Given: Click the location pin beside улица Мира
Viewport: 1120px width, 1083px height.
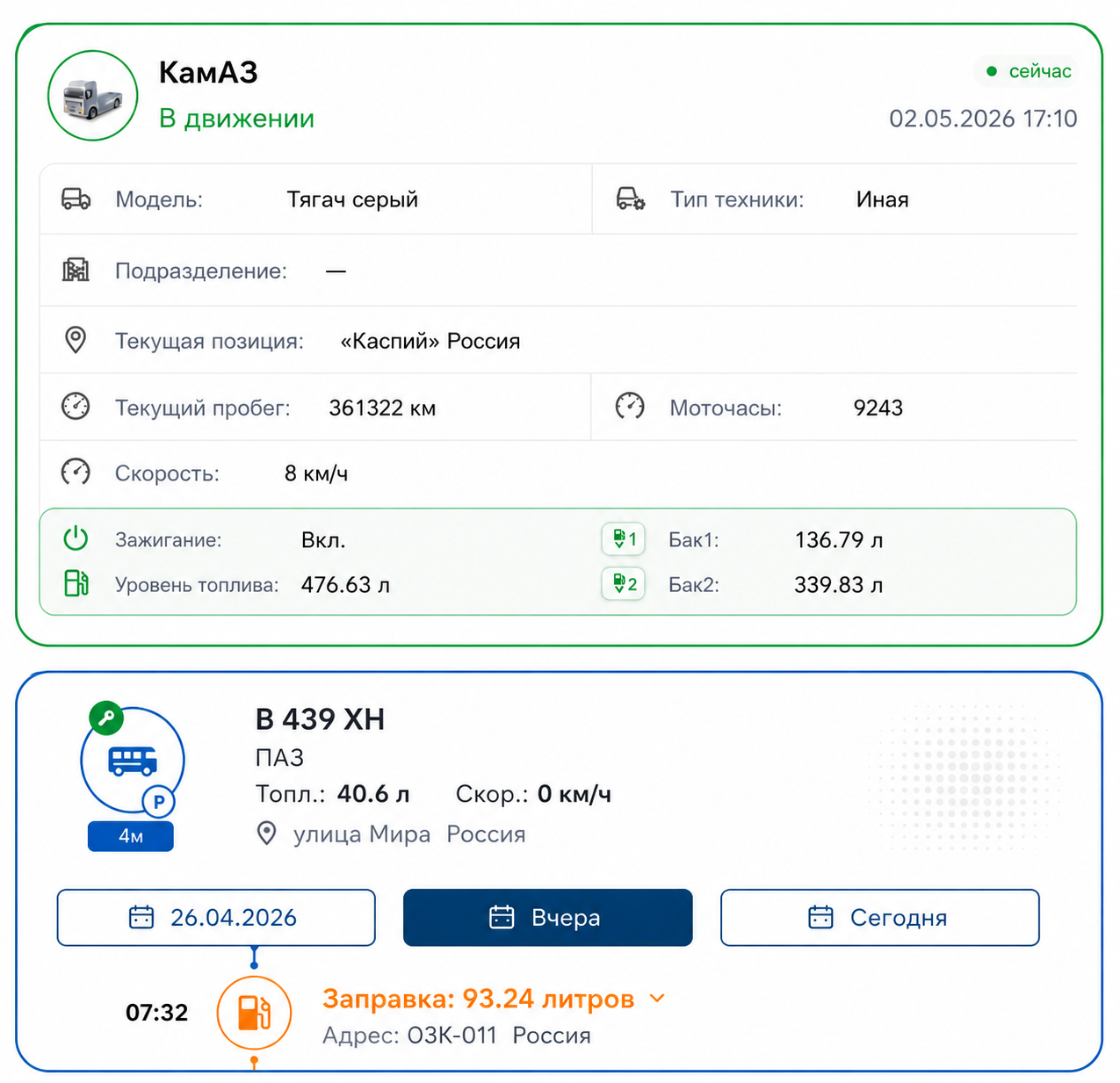Looking at the screenshot, I should (266, 834).
